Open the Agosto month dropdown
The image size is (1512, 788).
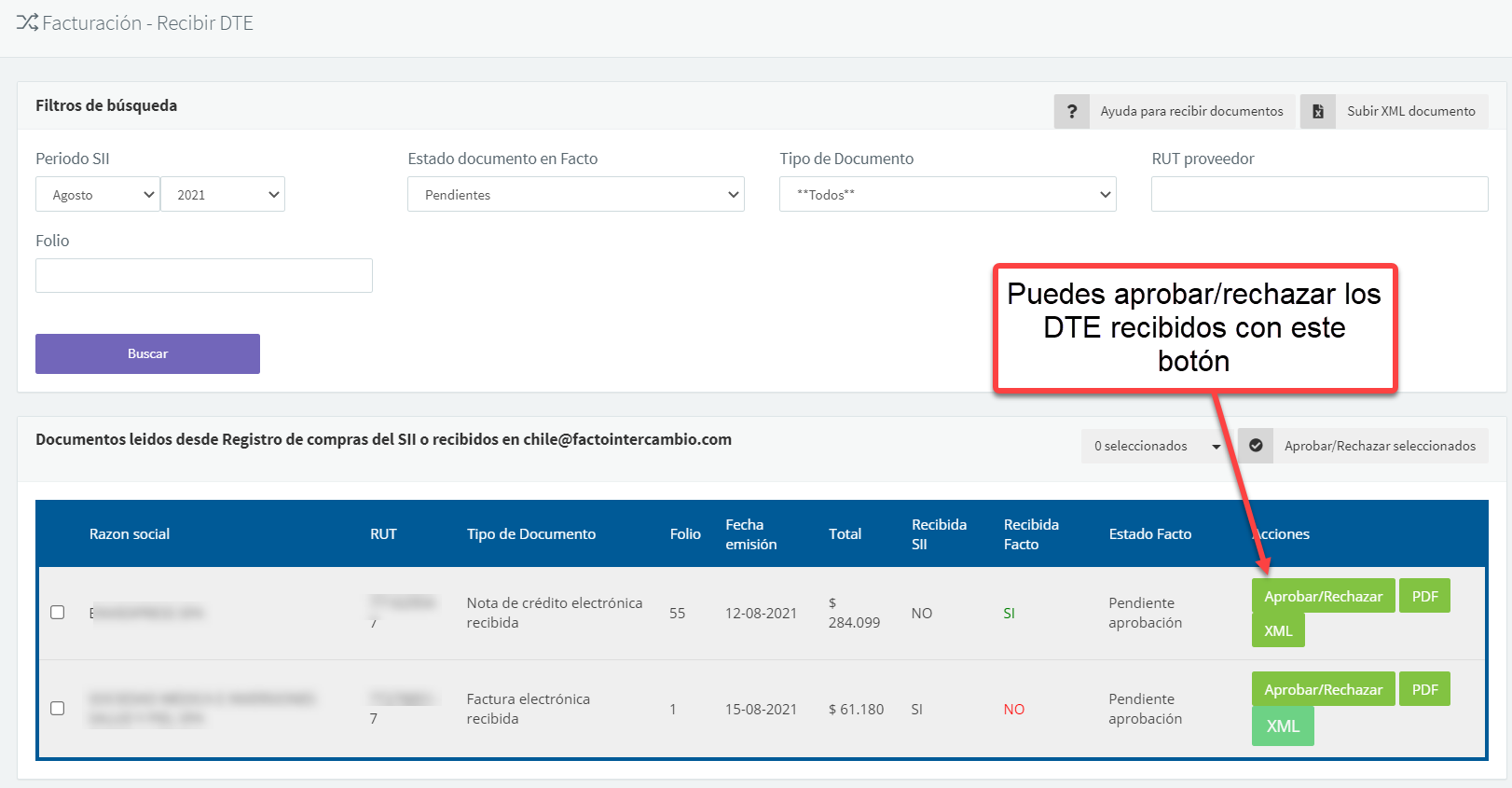(97, 195)
